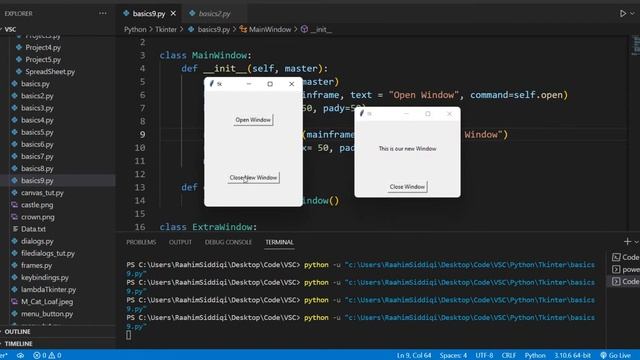640x360 pixels.
Task: Open crown.png image file
Action: click(x=38, y=217)
